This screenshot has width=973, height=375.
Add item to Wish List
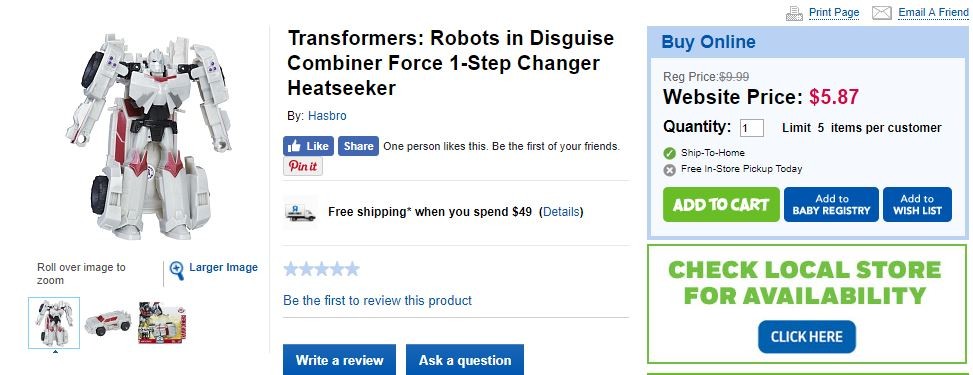coord(917,204)
